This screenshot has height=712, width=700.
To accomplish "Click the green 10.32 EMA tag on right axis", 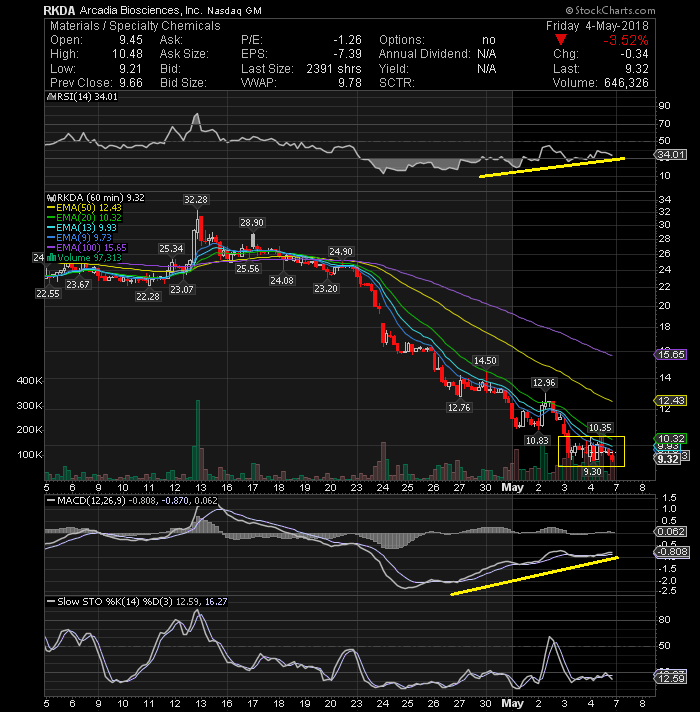I will click(x=670, y=439).
